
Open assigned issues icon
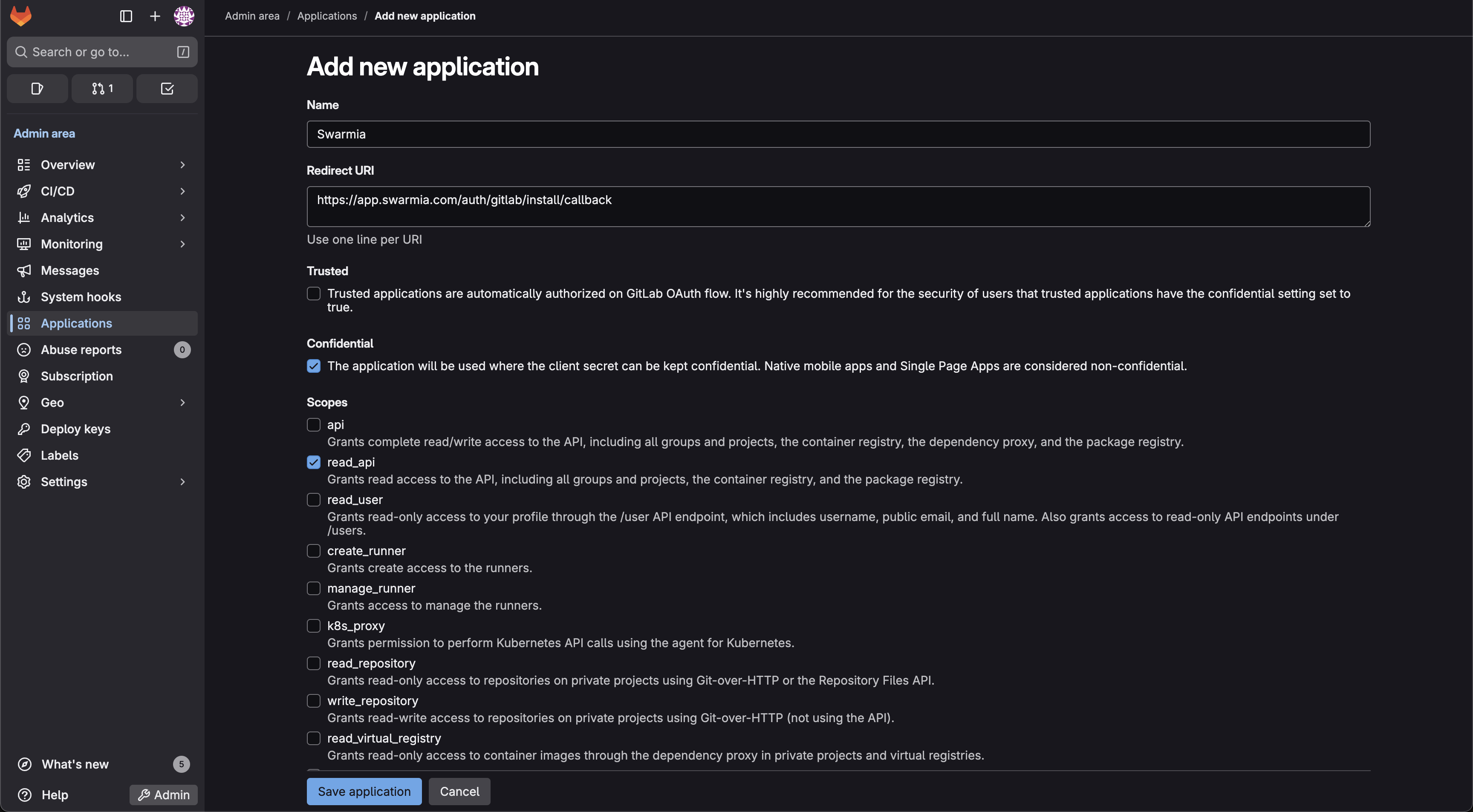click(37, 89)
